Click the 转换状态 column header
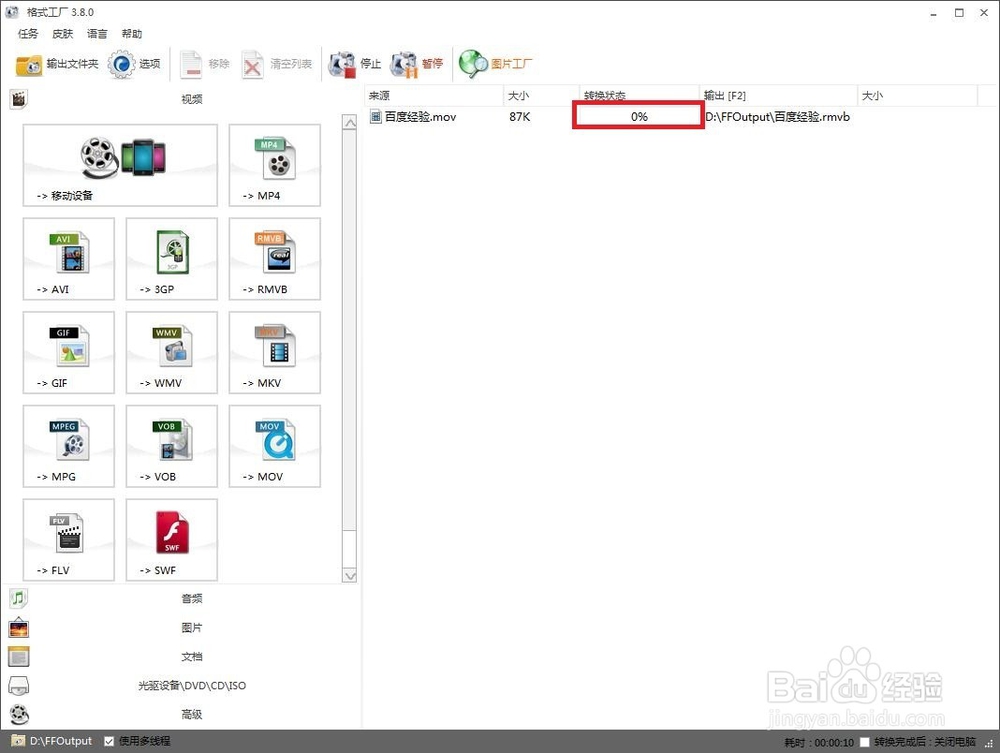 click(x=639, y=96)
